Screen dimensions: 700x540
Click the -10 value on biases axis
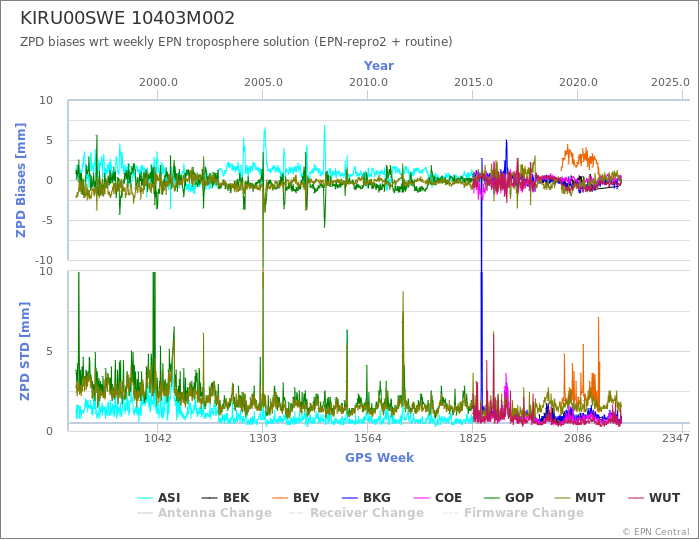pyautogui.click(x=44, y=260)
